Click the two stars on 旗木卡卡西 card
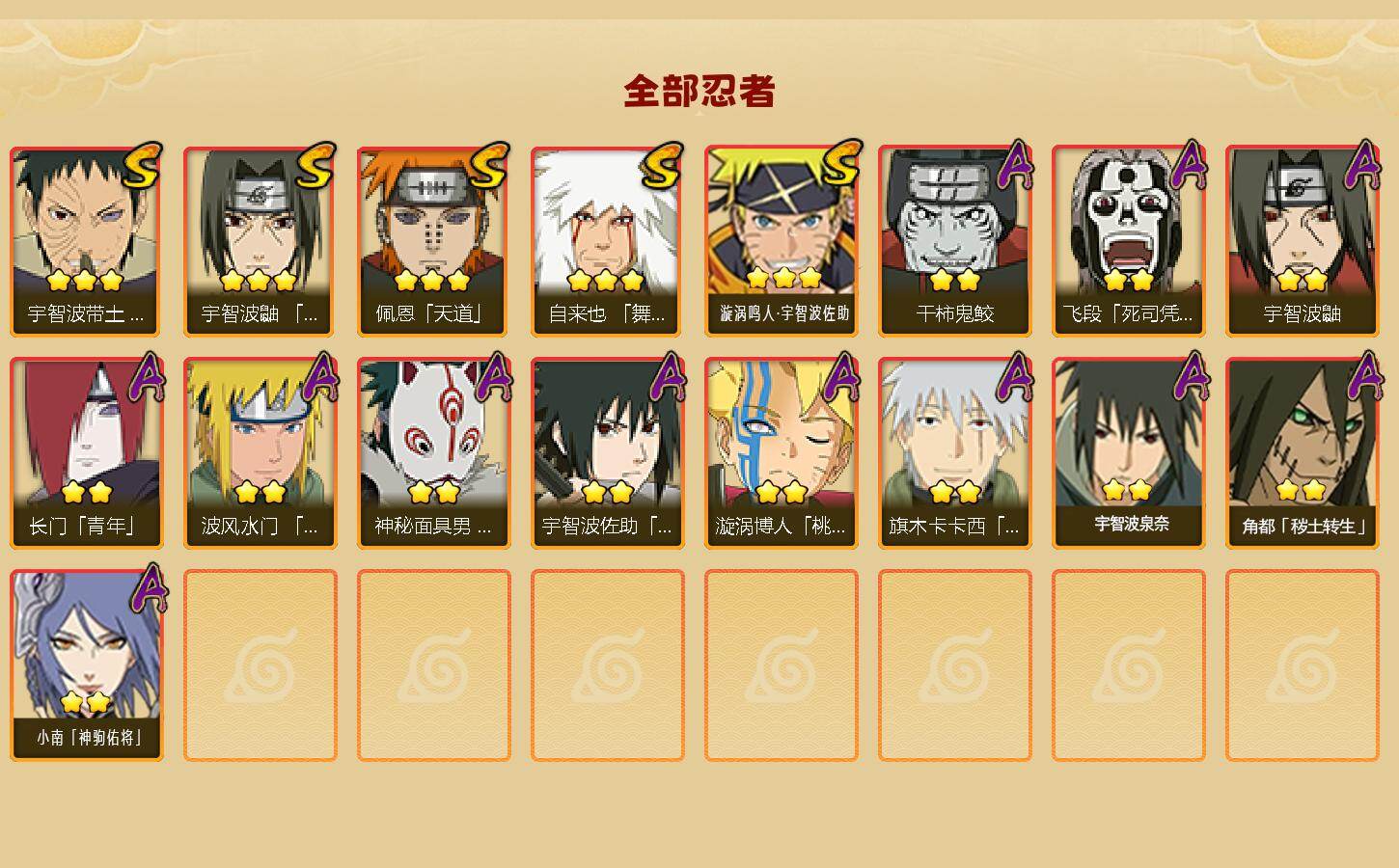 pos(955,493)
